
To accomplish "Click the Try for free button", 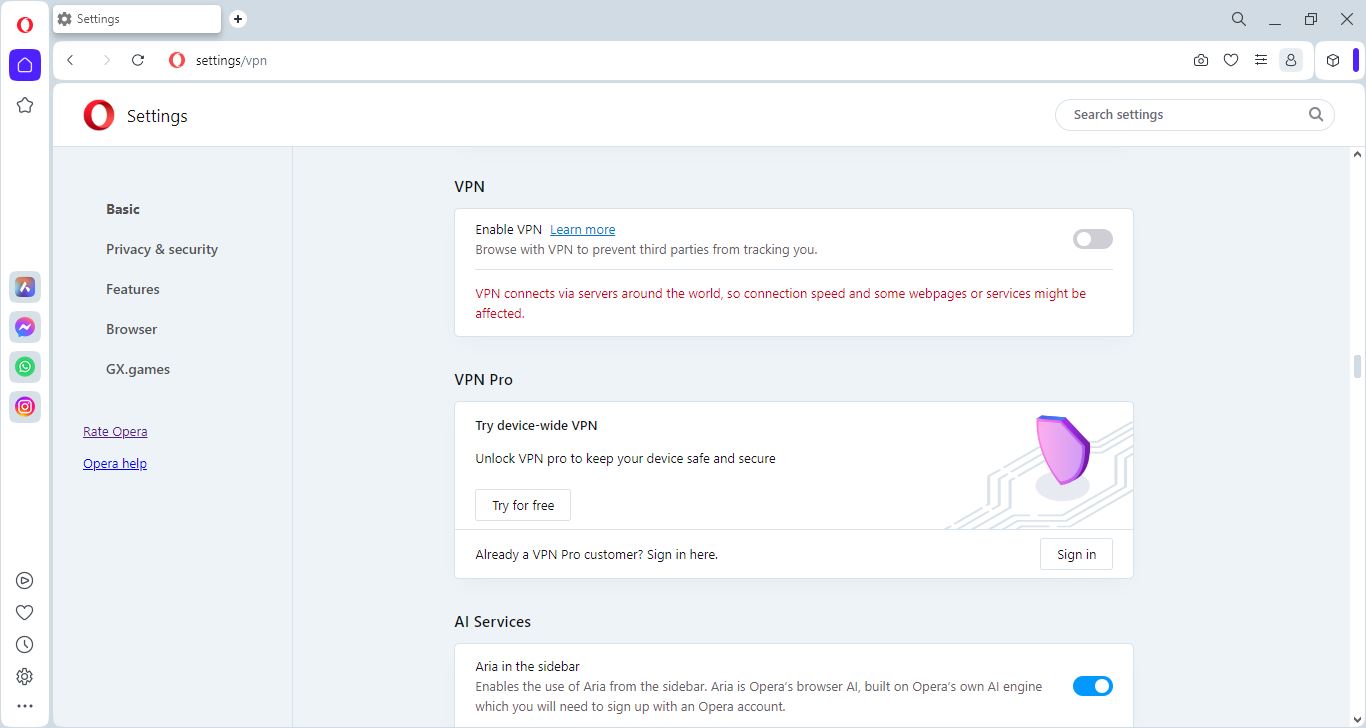I will tap(523, 505).
